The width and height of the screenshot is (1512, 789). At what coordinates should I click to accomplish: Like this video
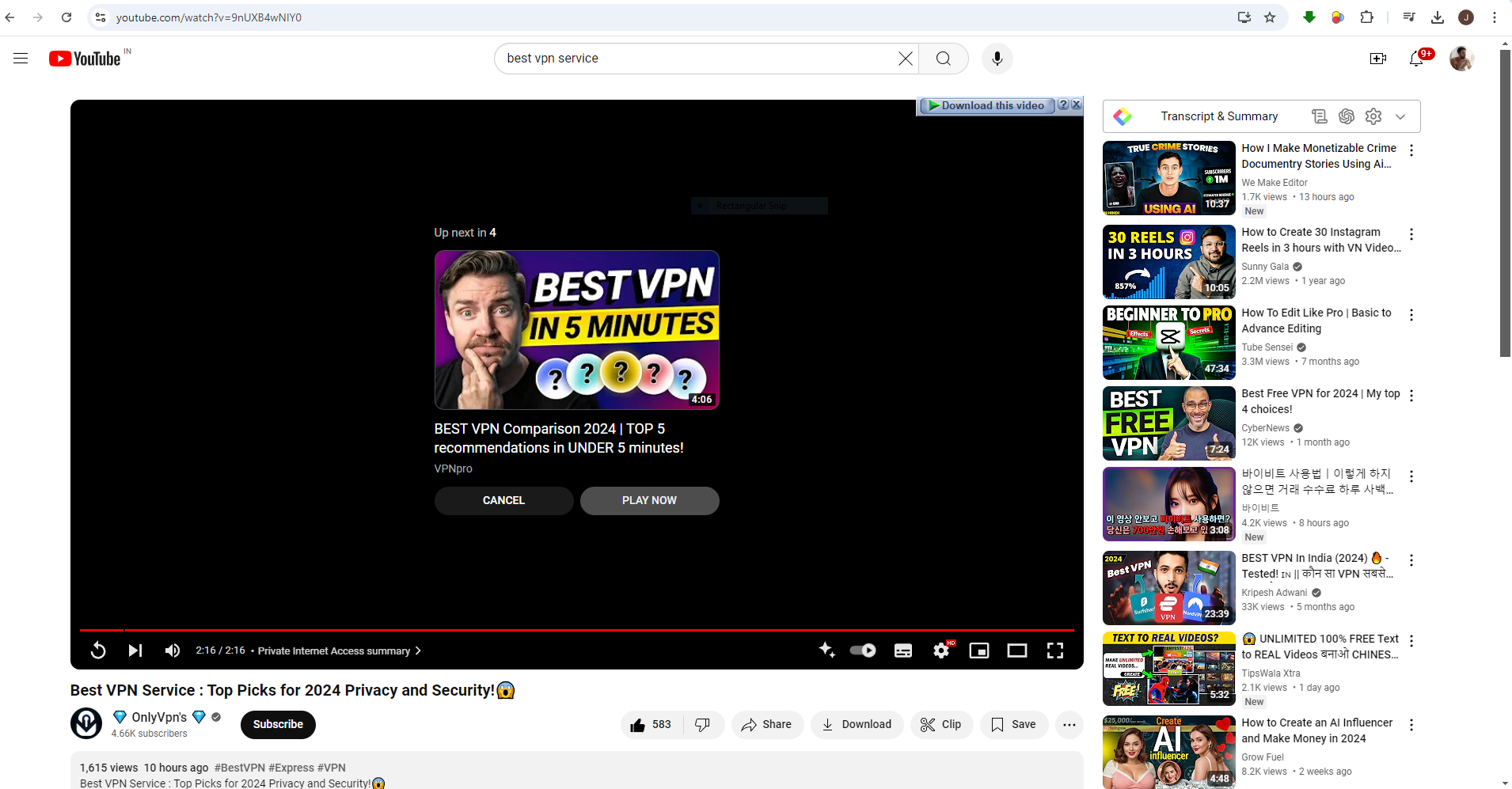[652, 724]
